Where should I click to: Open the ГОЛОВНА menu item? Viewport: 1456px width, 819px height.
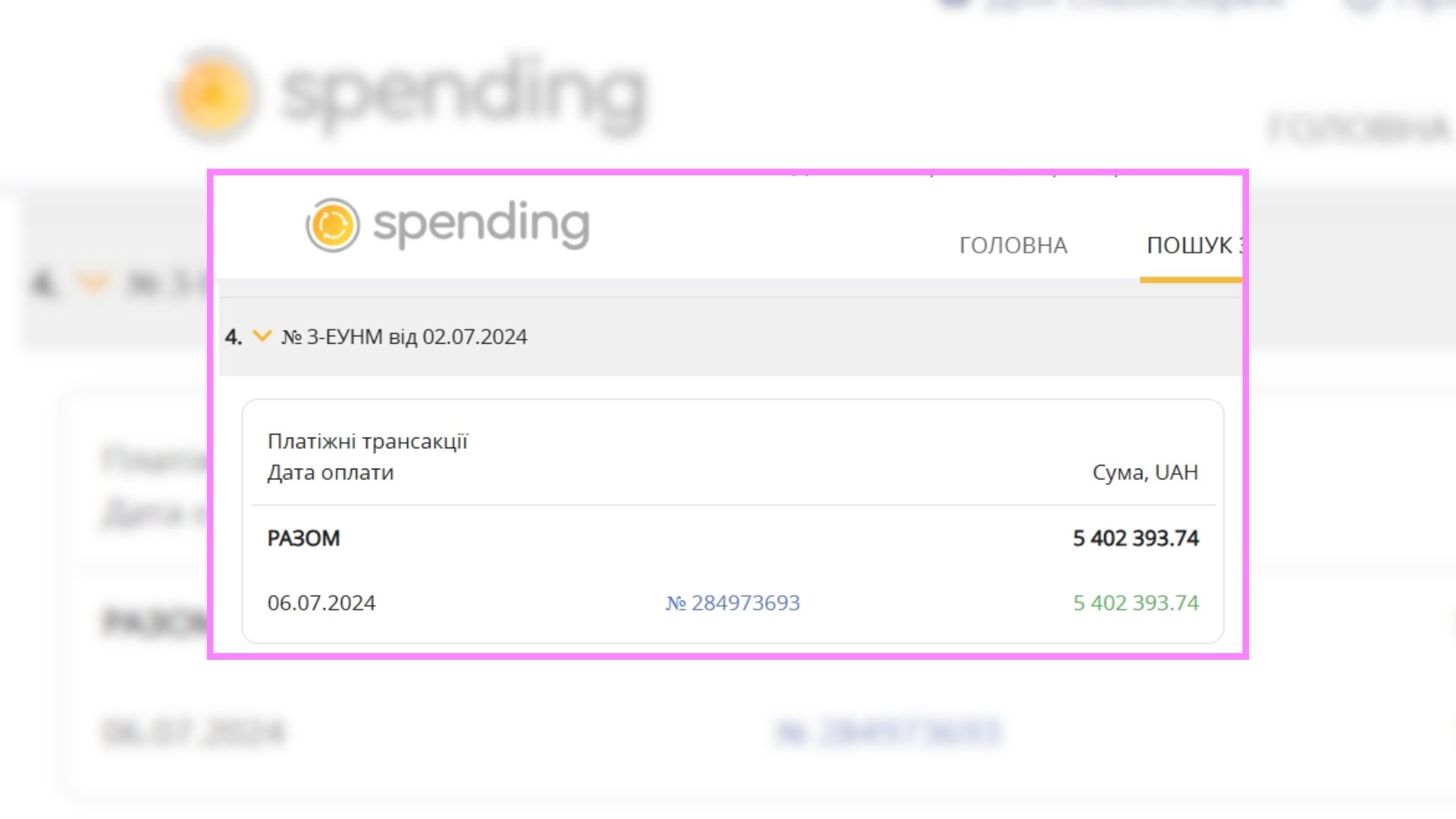1013,246
